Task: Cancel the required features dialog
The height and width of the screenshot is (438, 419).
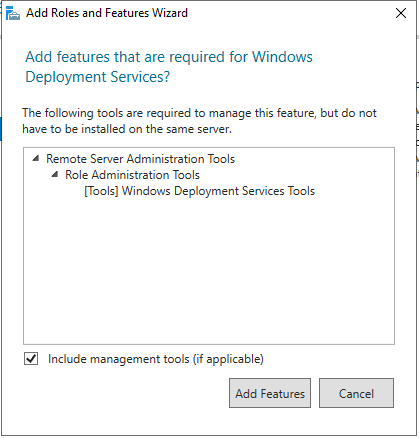Action: click(x=356, y=393)
